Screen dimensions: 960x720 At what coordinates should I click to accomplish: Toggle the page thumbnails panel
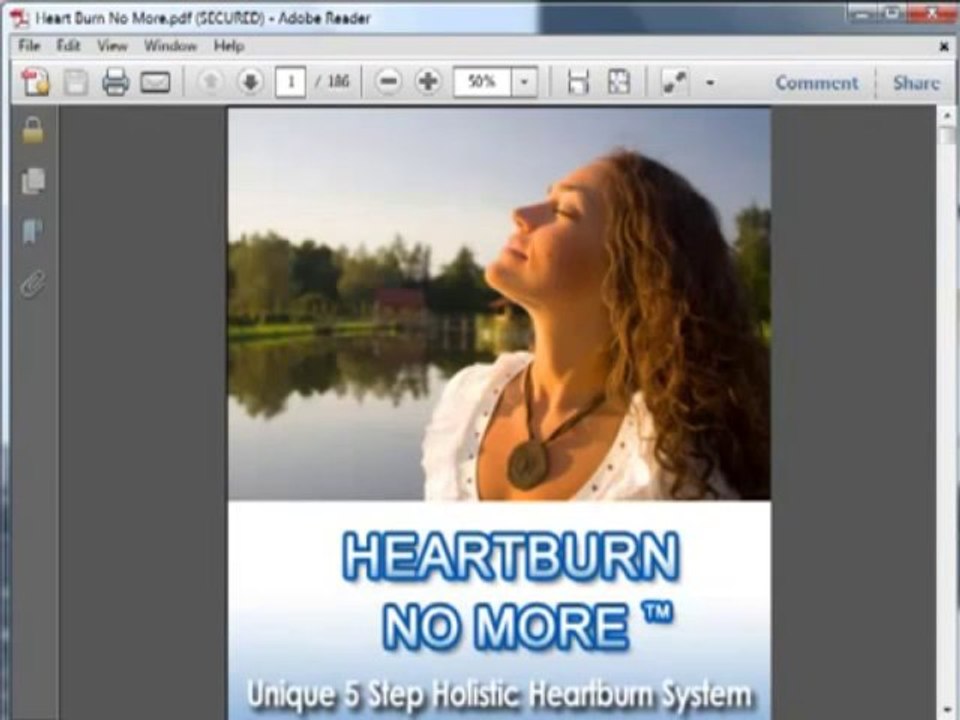point(33,181)
